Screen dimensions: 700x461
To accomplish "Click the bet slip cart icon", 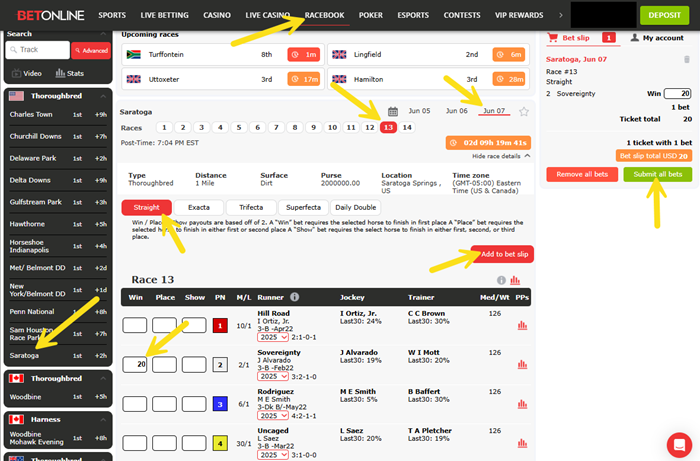I will (553, 37).
